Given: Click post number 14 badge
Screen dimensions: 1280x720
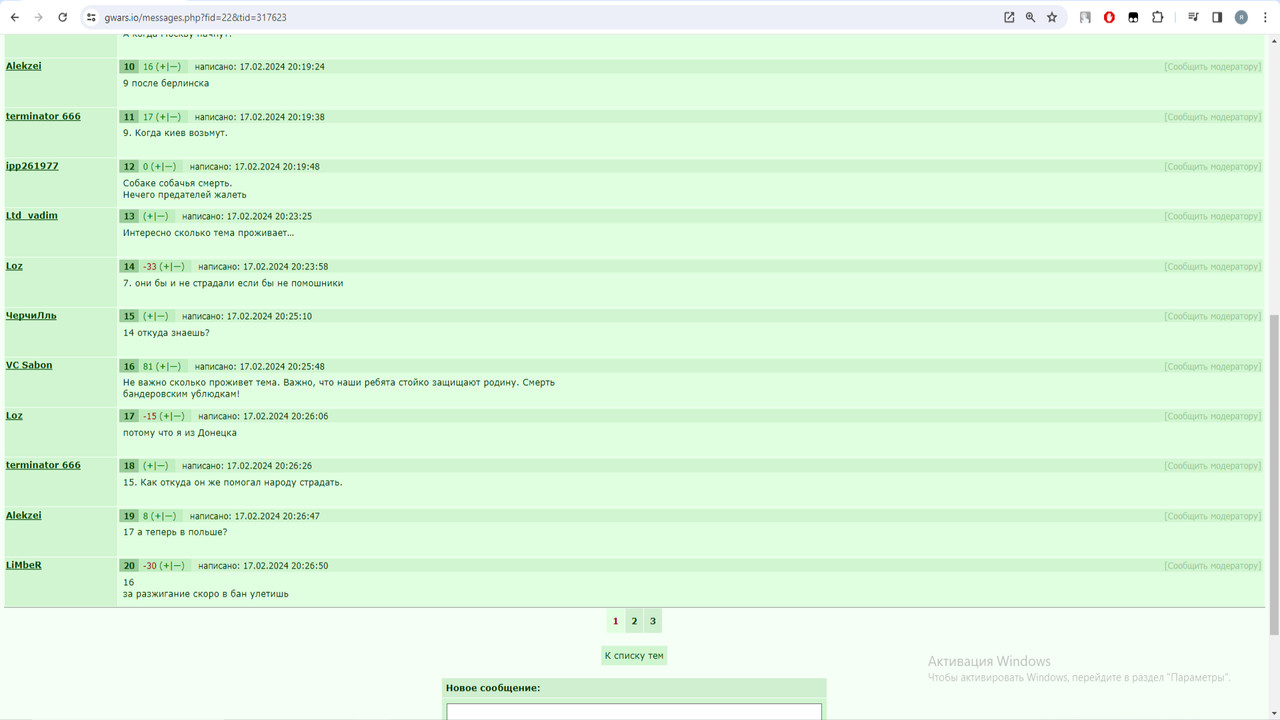Looking at the screenshot, I should 129,267.
